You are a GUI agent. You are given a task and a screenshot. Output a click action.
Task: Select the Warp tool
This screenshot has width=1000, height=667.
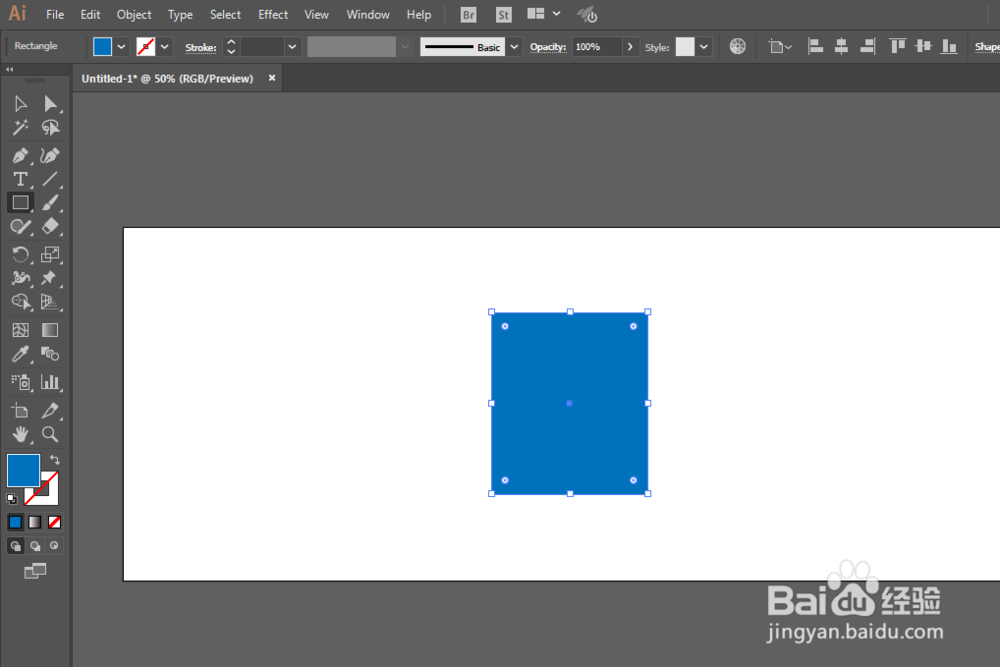(x=20, y=278)
